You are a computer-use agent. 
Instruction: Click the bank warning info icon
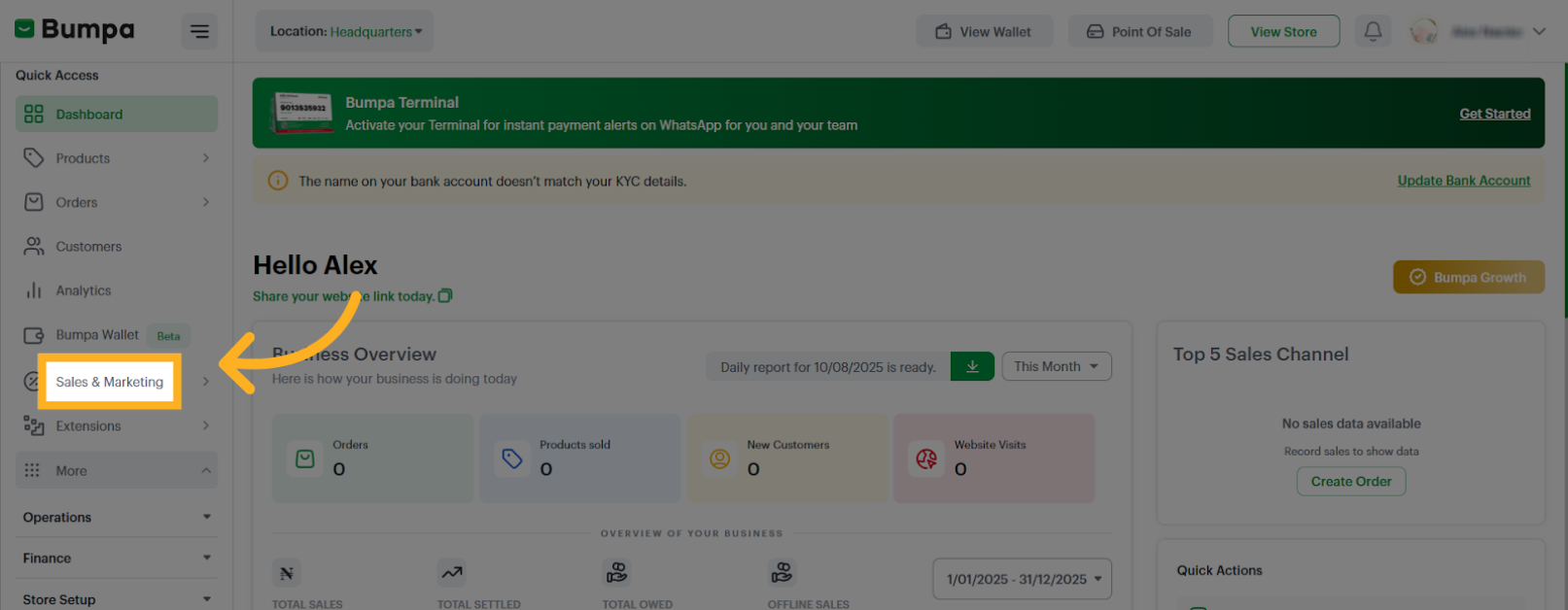[x=278, y=181]
